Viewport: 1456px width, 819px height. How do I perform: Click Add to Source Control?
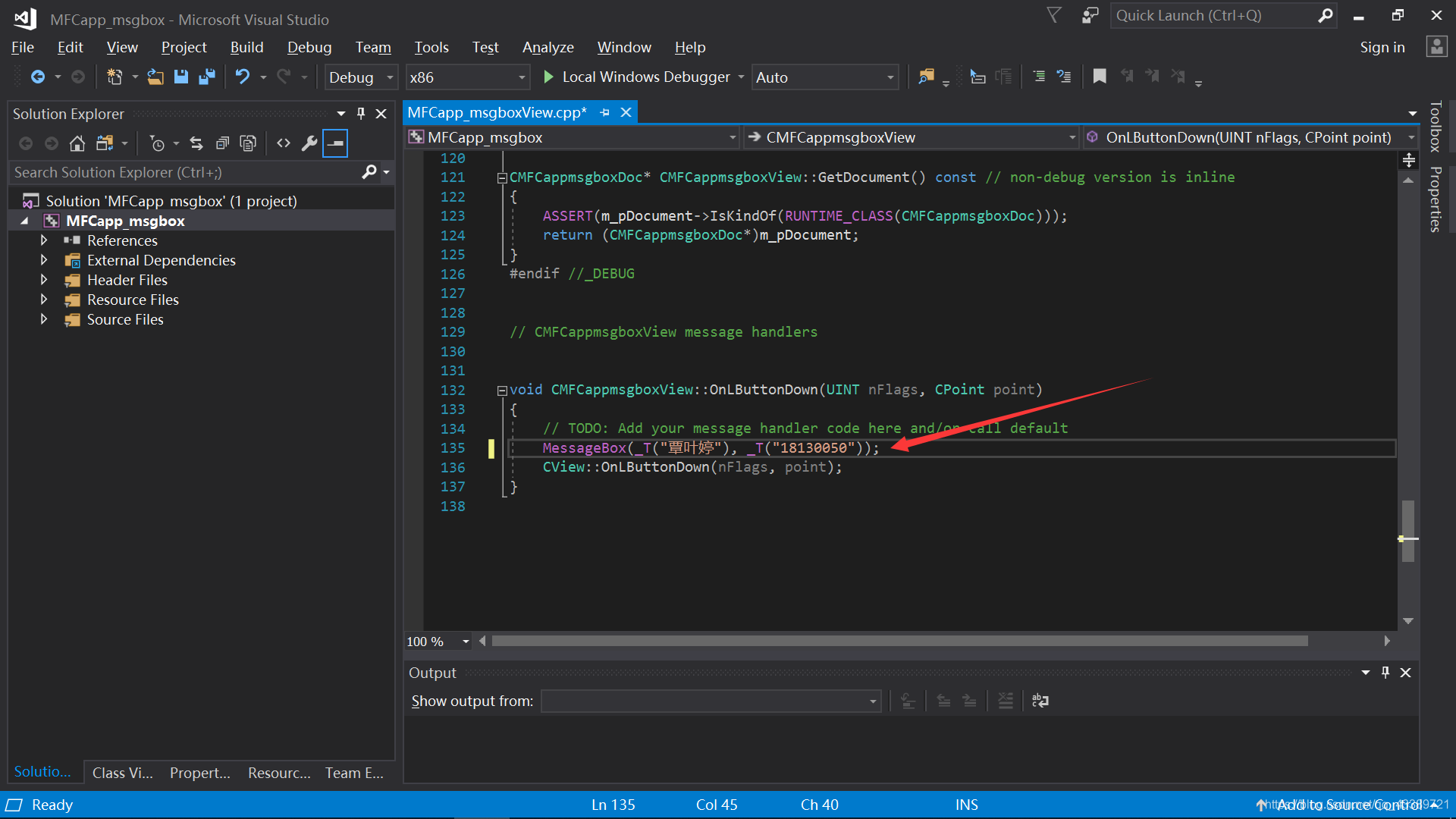point(1348,805)
